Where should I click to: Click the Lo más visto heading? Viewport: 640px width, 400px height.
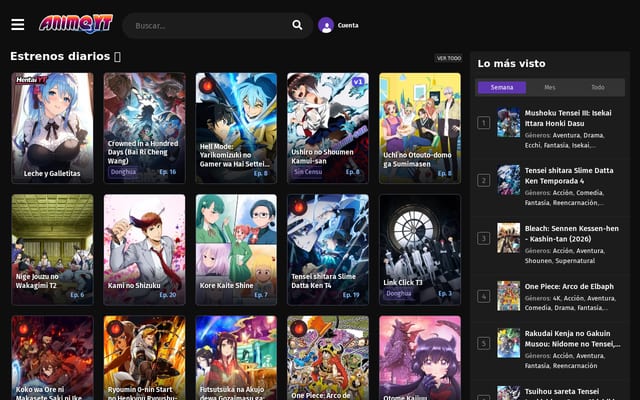511,64
